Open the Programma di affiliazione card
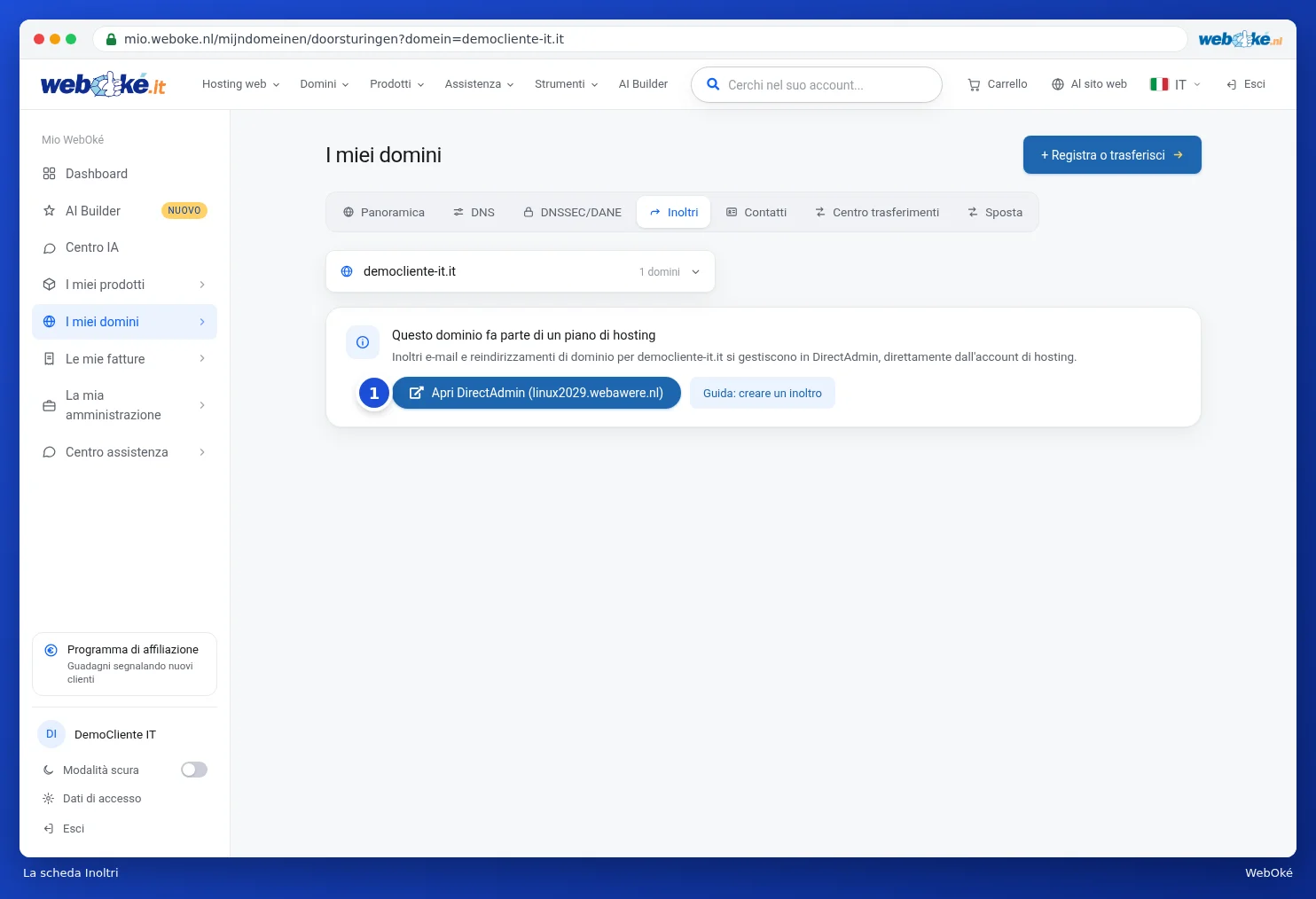The image size is (1316, 899). click(x=125, y=664)
